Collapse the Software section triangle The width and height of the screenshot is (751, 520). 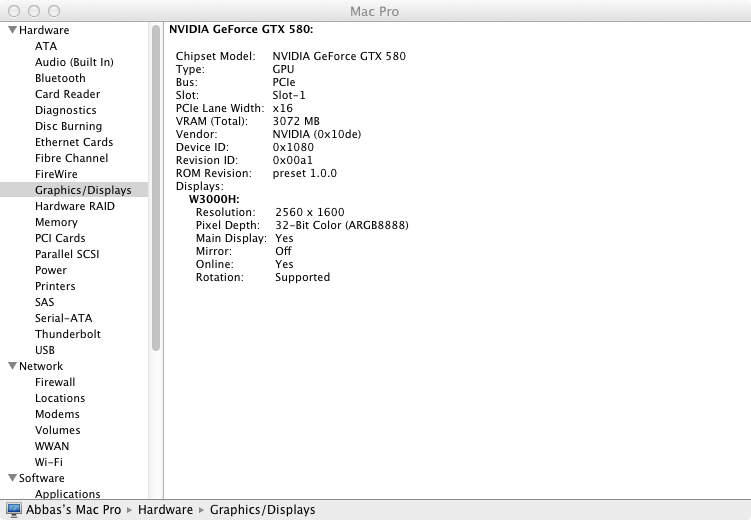[12, 478]
